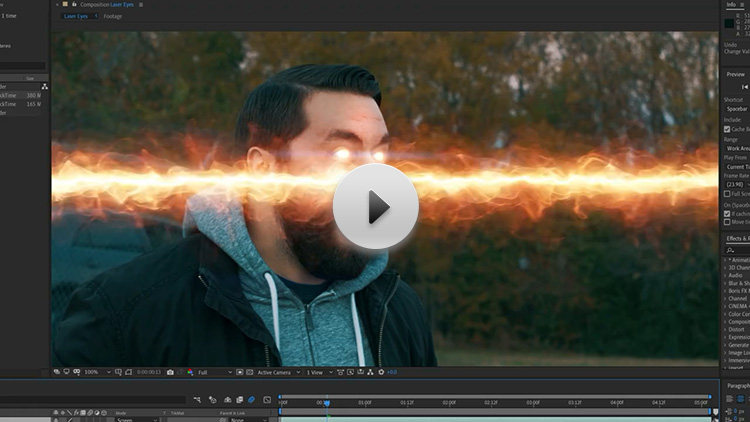The height and width of the screenshot is (422, 750).
Task: Expand the Animation Presets category
Action: tap(725, 260)
